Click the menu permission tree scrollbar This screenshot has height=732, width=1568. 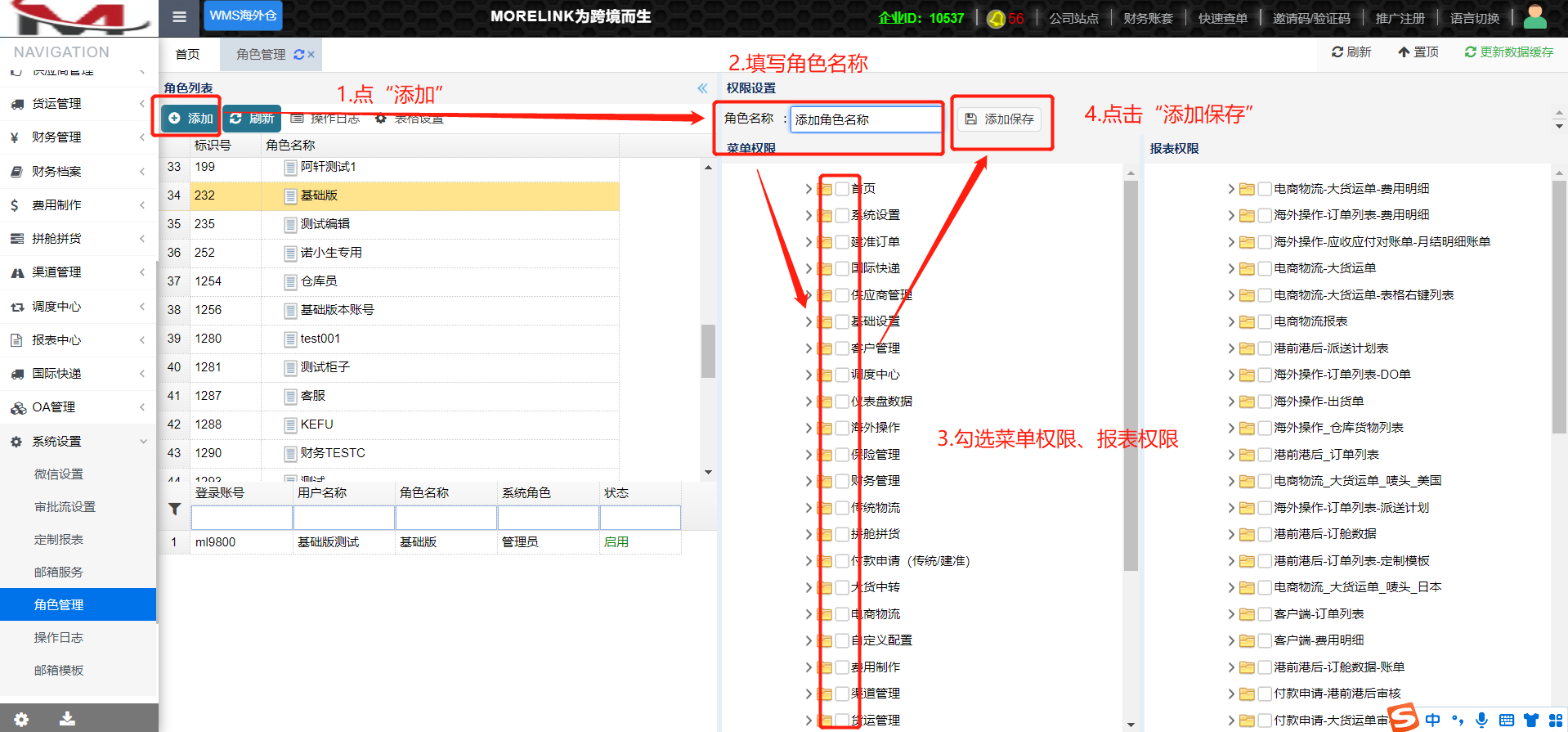point(1131,375)
